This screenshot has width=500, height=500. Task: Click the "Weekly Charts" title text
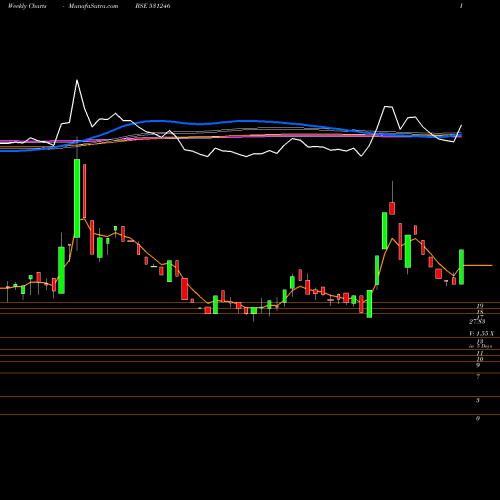tap(27, 6)
